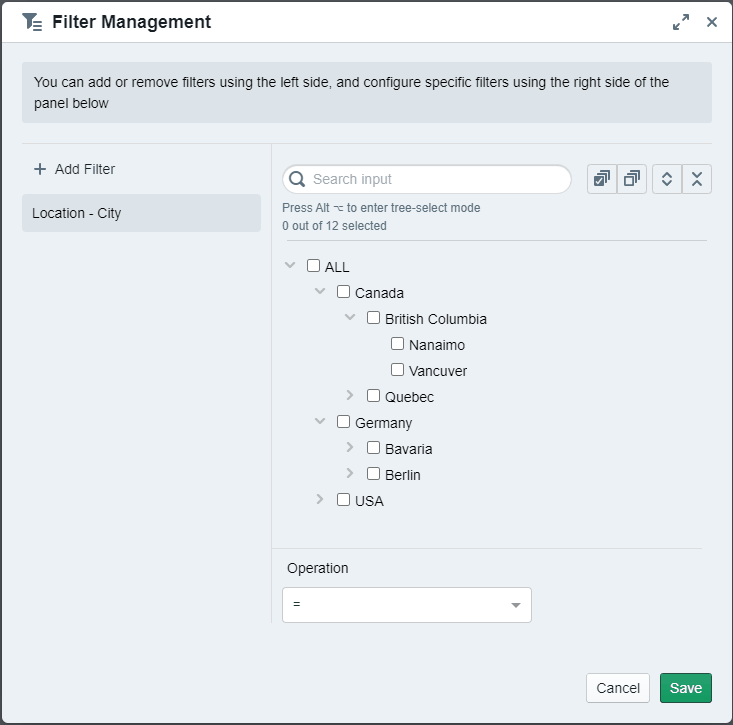Collapse the British Columbia node

click(350, 318)
